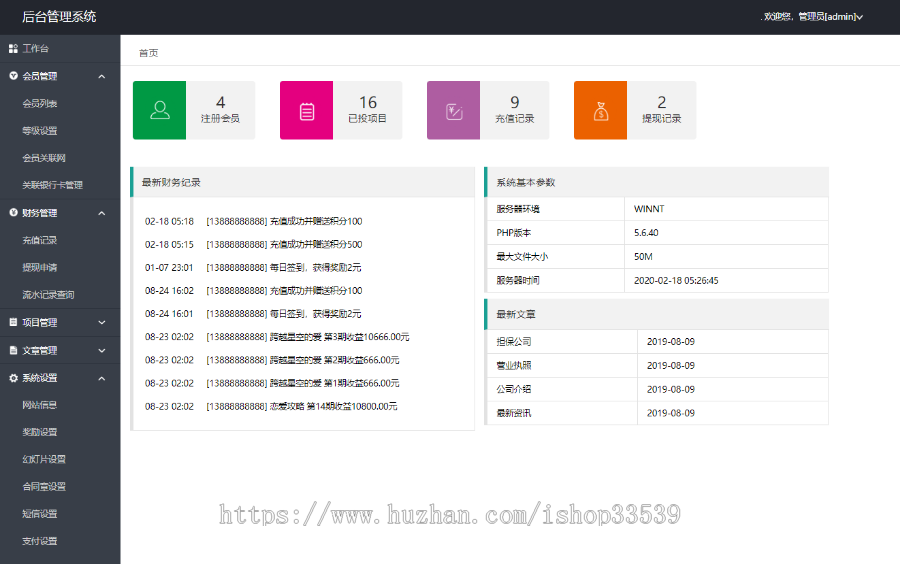
Task: Click the 提现记录 count of 2
Action: (662, 102)
